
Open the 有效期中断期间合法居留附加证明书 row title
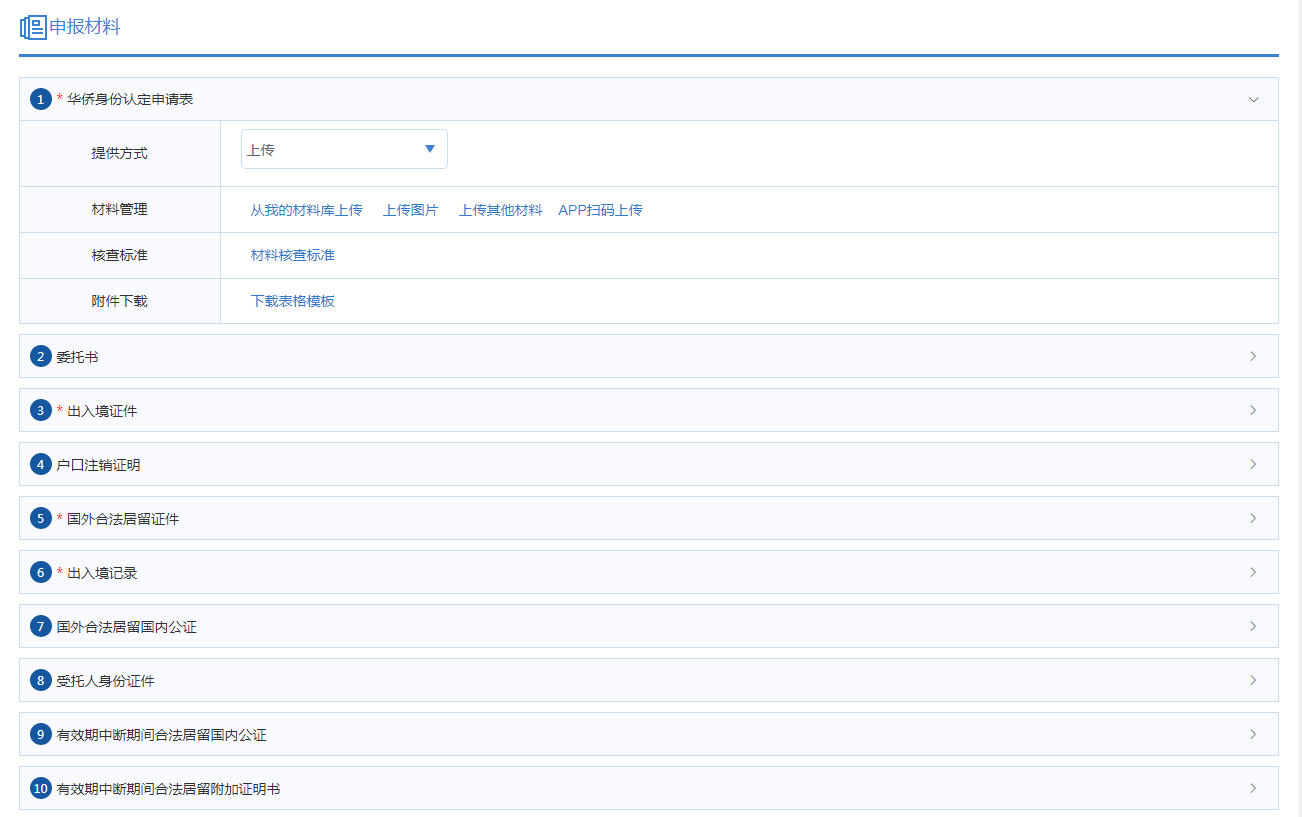[168, 789]
